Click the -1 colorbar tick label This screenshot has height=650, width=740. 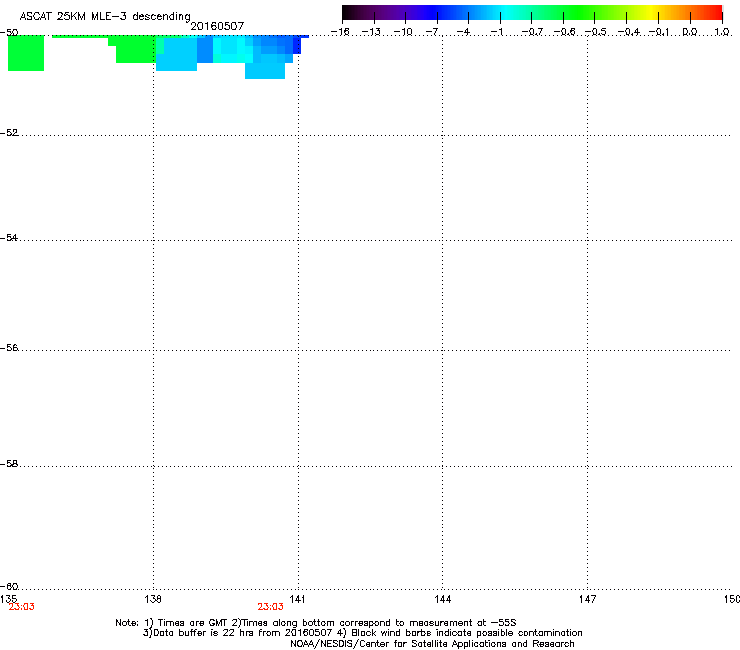[497, 32]
